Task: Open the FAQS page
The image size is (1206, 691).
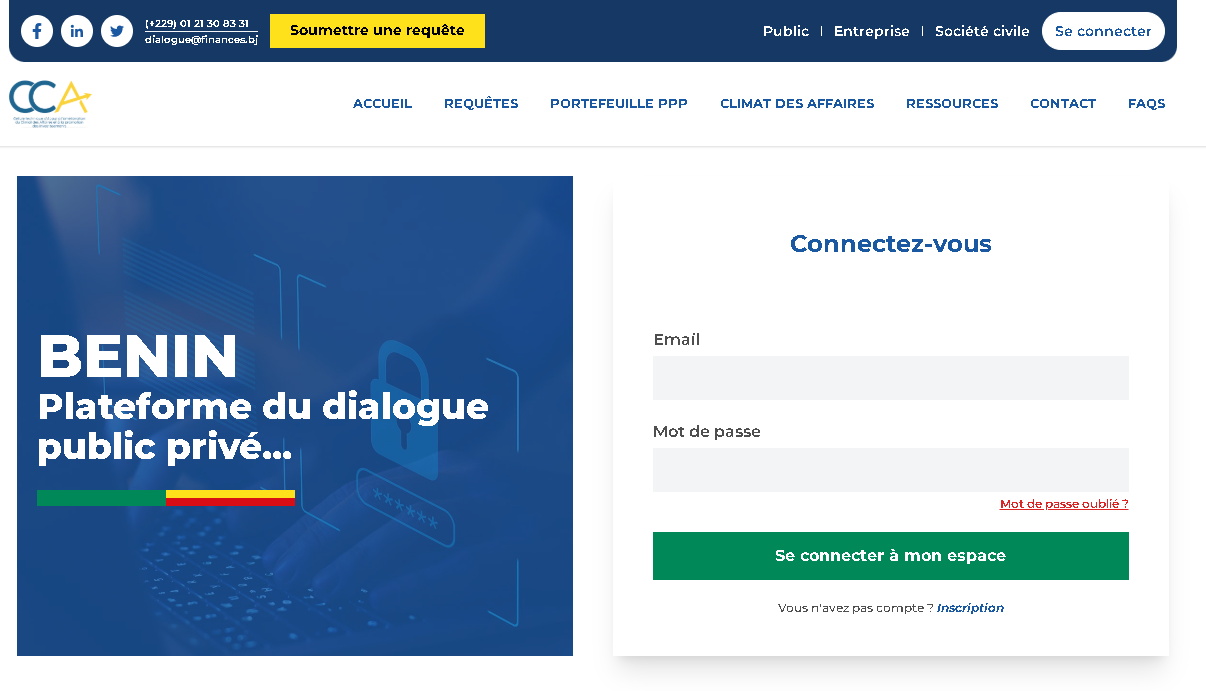Action: pyautogui.click(x=1146, y=103)
